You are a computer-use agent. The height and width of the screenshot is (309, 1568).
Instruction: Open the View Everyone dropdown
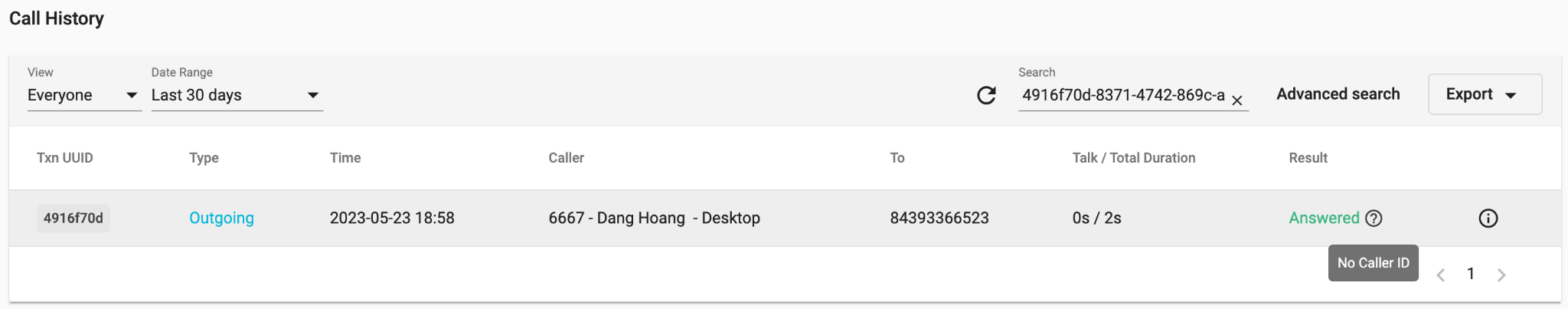pyautogui.click(x=84, y=95)
